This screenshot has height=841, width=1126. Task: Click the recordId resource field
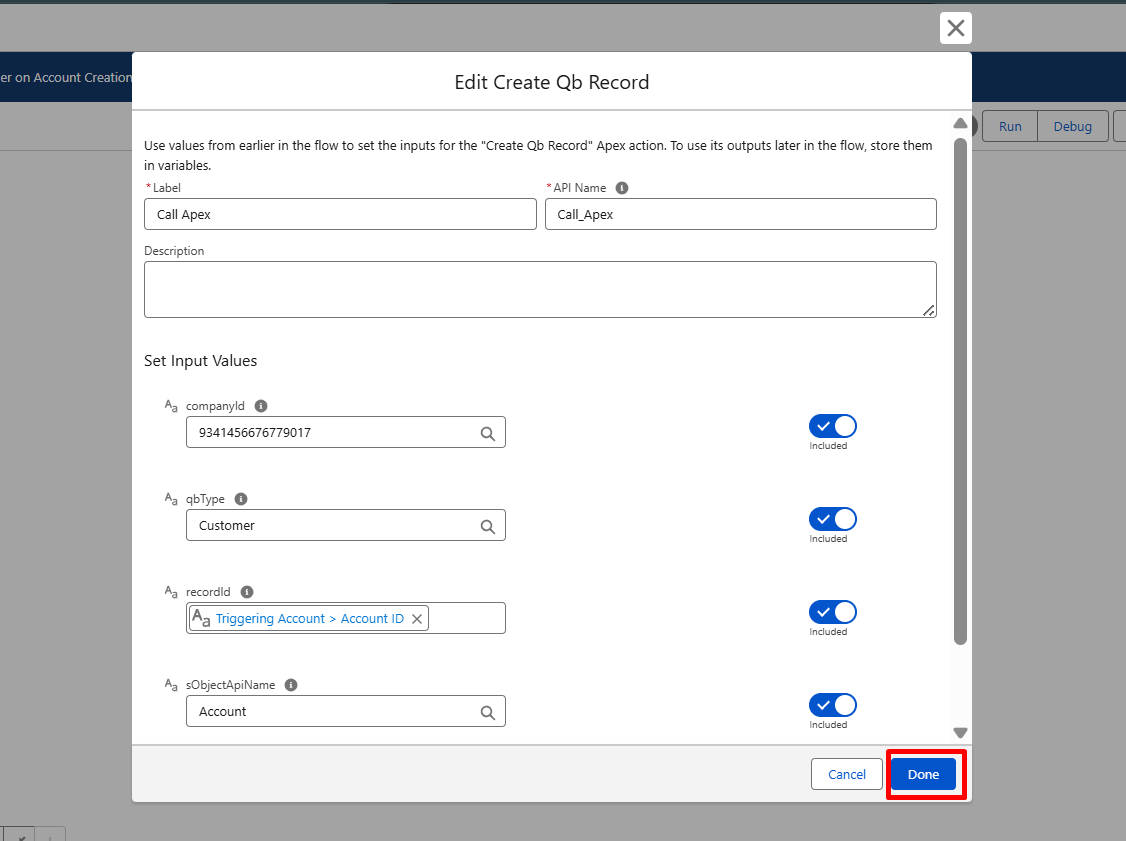click(x=345, y=618)
